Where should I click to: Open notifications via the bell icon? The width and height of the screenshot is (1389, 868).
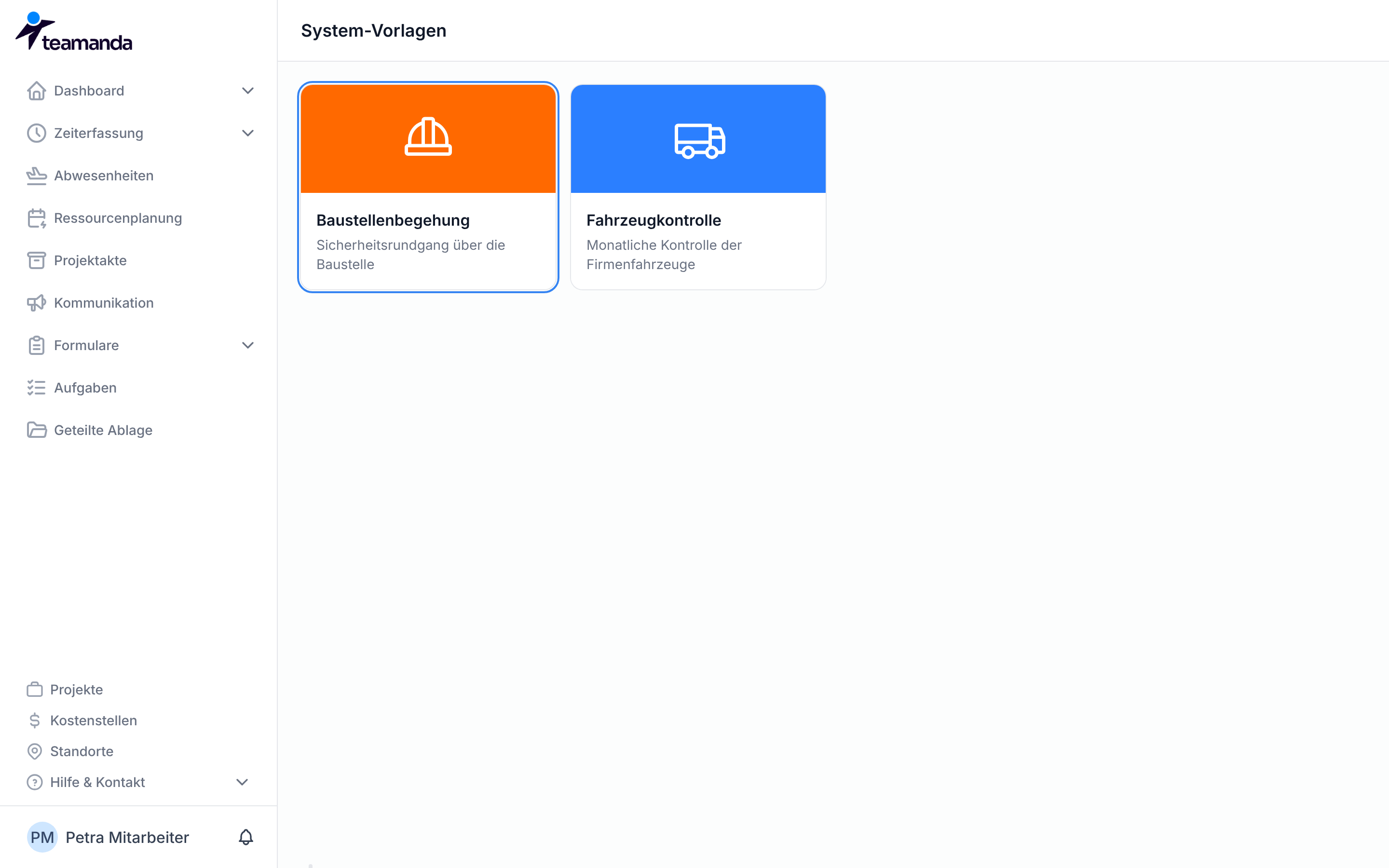[x=245, y=838]
